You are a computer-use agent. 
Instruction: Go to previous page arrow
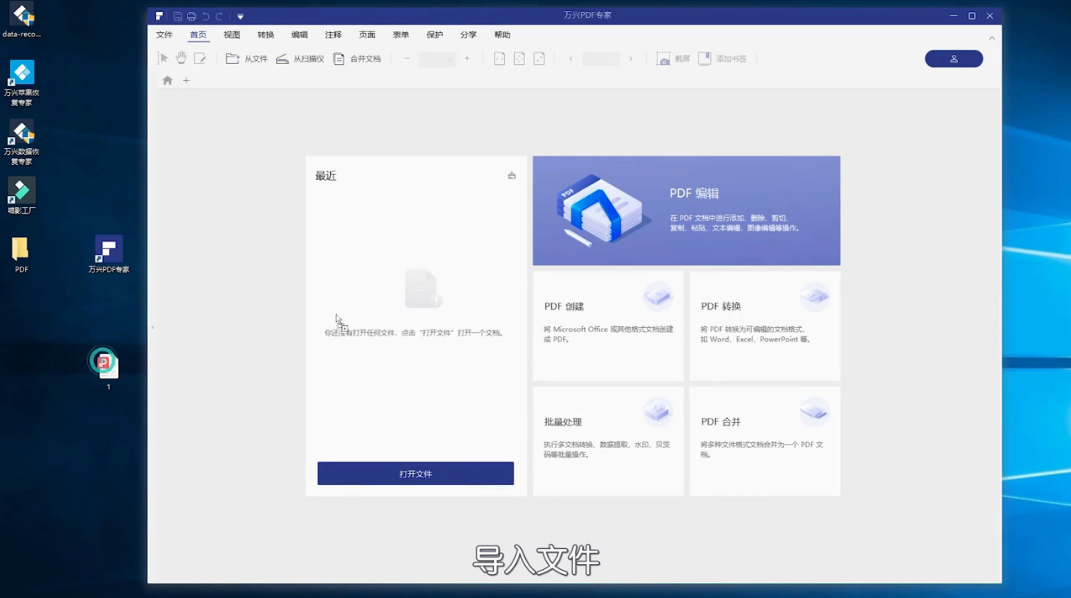click(x=570, y=59)
